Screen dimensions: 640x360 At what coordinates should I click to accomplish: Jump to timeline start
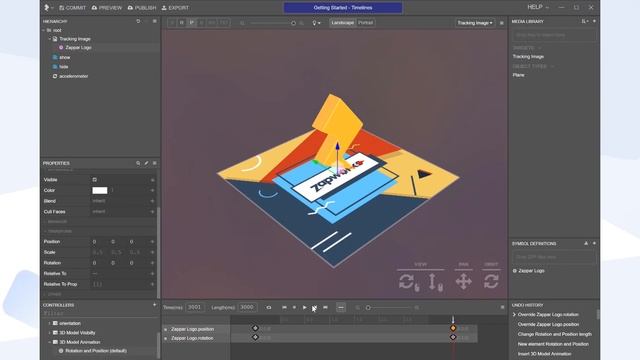point(284,308)
